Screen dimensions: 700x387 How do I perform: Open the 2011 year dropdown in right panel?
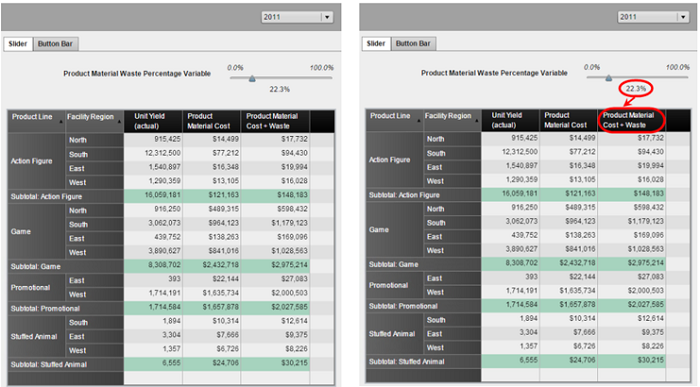[683, 17]
